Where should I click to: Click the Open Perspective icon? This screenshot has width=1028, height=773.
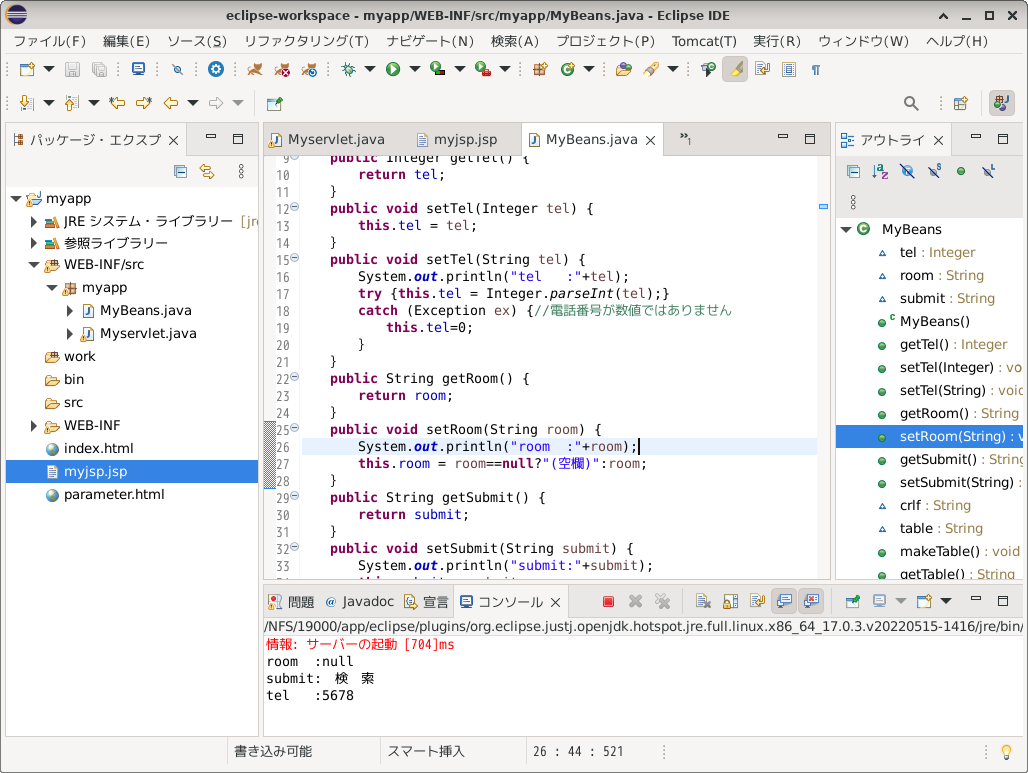(x=960, y=103)
